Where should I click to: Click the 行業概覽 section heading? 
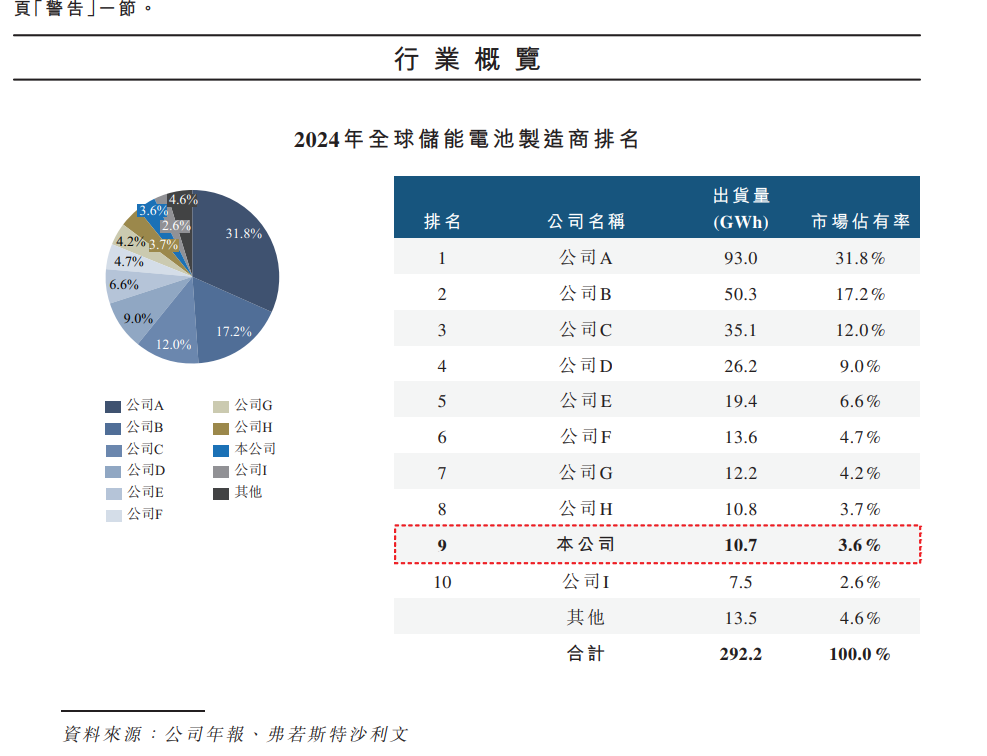(x=467, y=59)
